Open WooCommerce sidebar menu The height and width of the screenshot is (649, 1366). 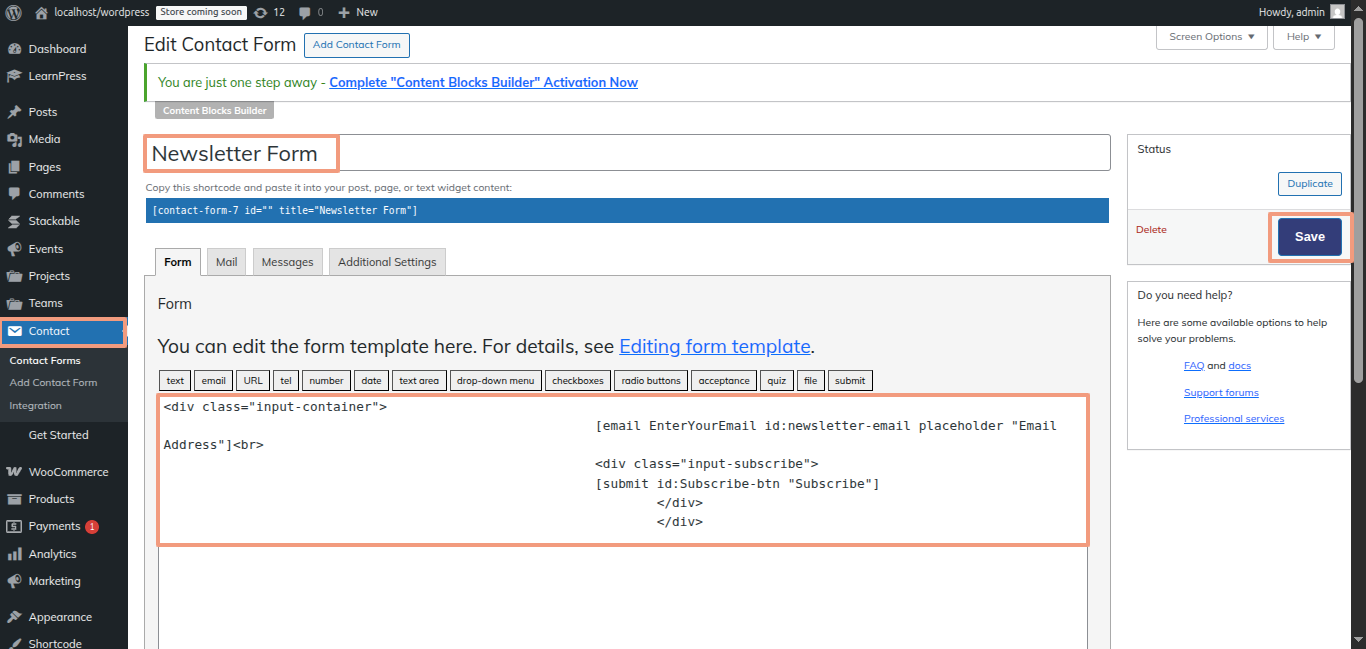click(x=68, y=472)
